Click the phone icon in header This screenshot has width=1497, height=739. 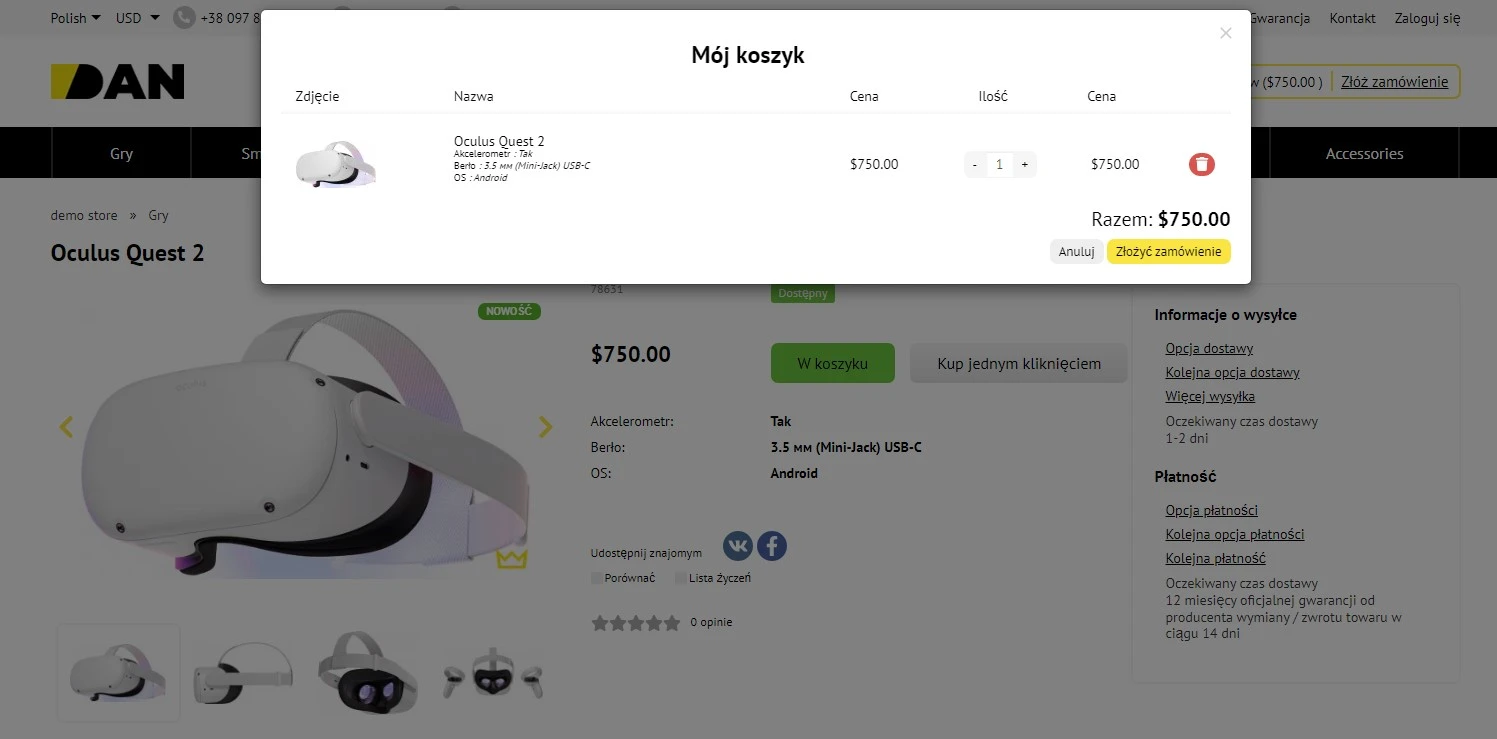184,18
